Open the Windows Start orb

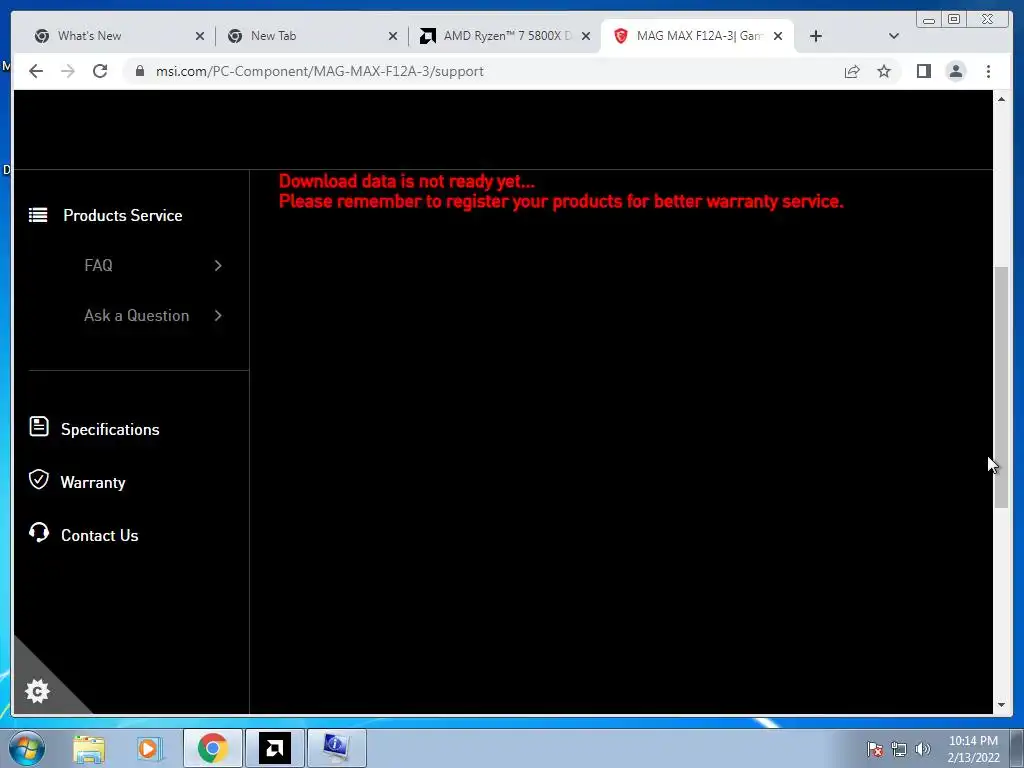point(27,748)
